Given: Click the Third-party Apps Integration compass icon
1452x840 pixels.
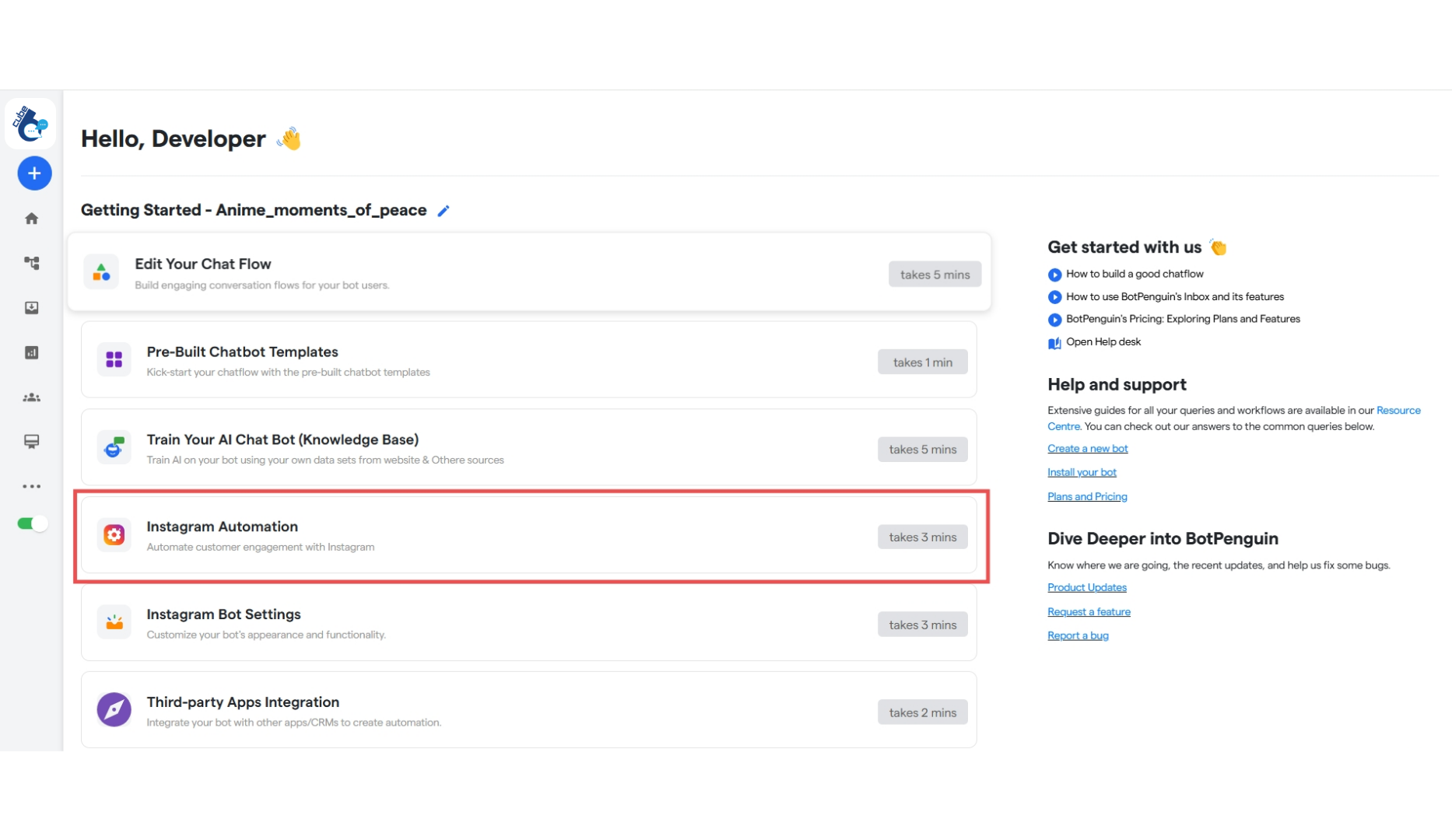Looking at the screenshot, I should [114, 709].
